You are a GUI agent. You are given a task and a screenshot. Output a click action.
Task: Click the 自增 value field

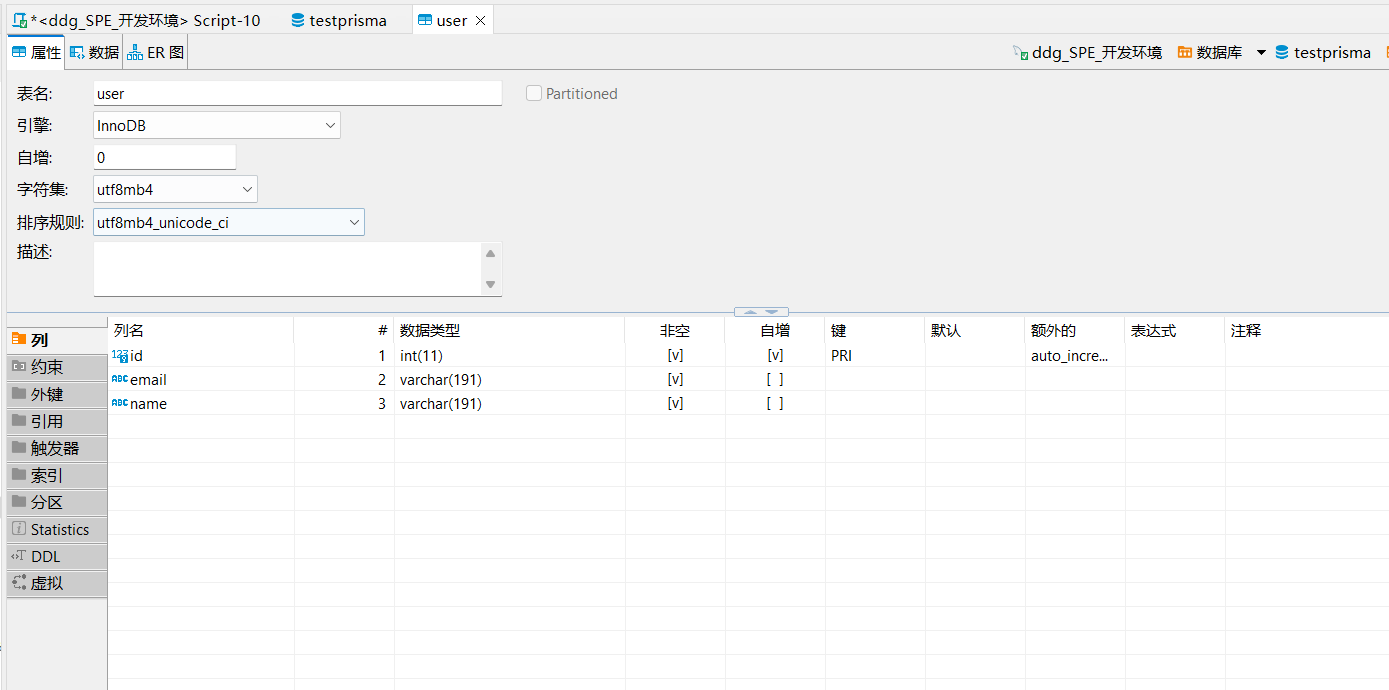click(165, 157)
